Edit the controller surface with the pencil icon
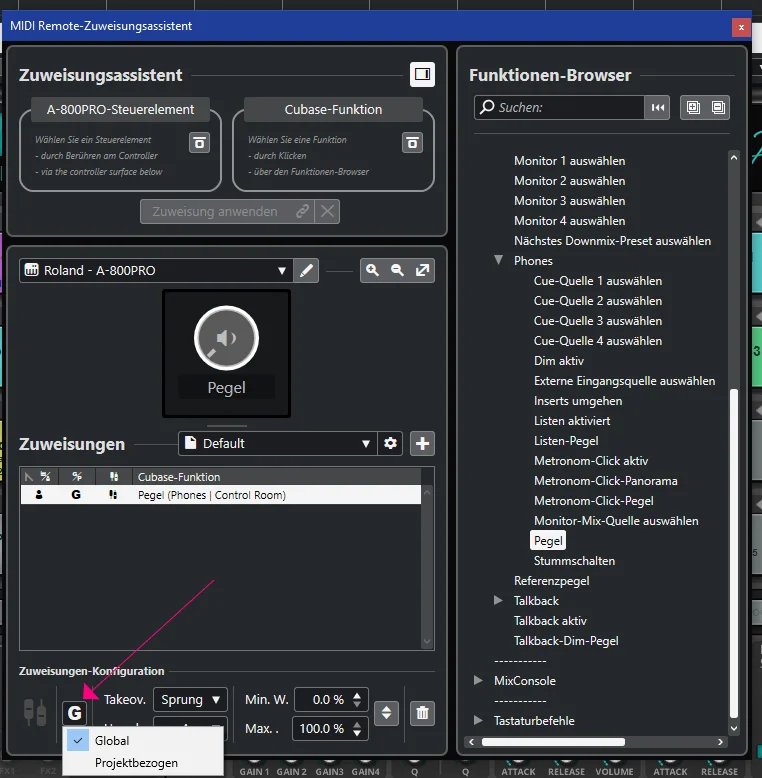Screen dimensions: 762x778 pyautogui.click(x=306, y=270)
